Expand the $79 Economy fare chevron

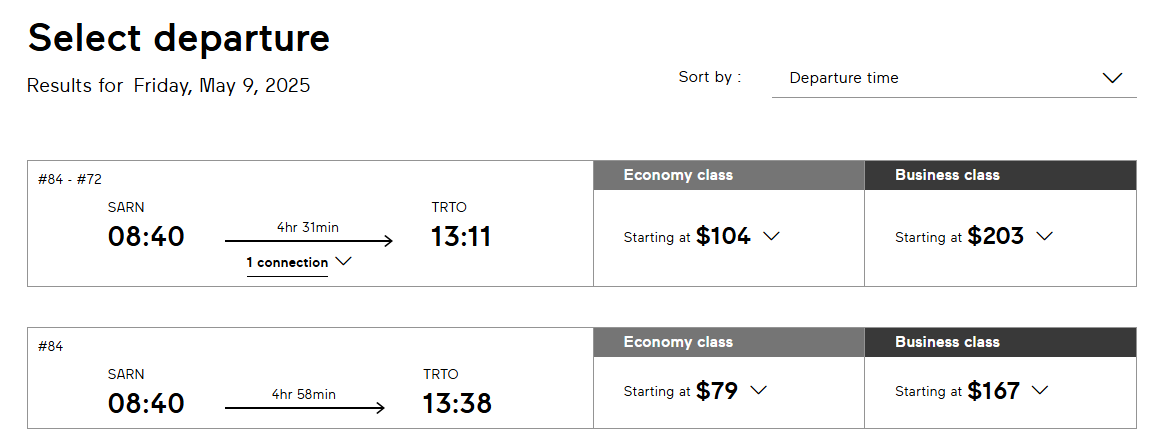tap(758, 391)
